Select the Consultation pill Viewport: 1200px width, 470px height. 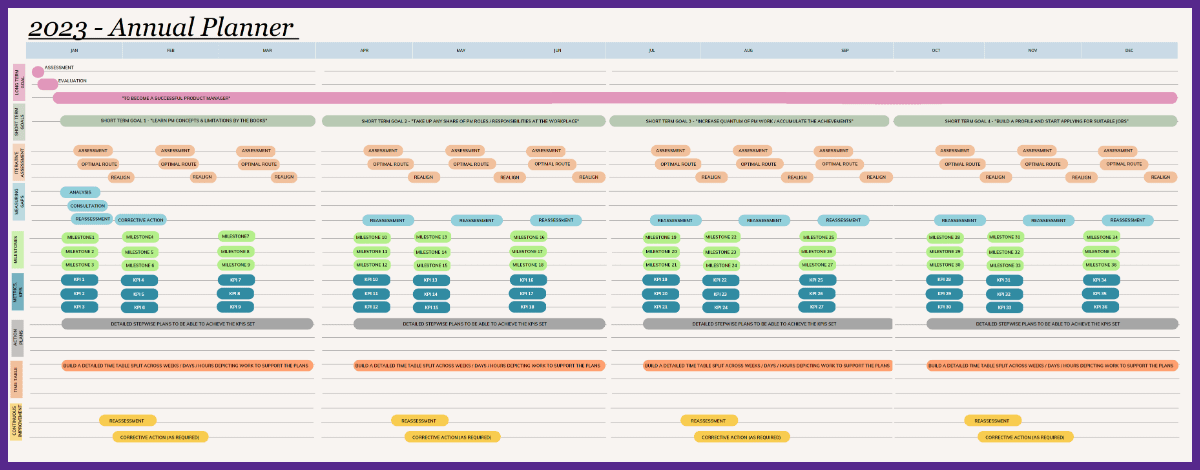click(86, 206)
